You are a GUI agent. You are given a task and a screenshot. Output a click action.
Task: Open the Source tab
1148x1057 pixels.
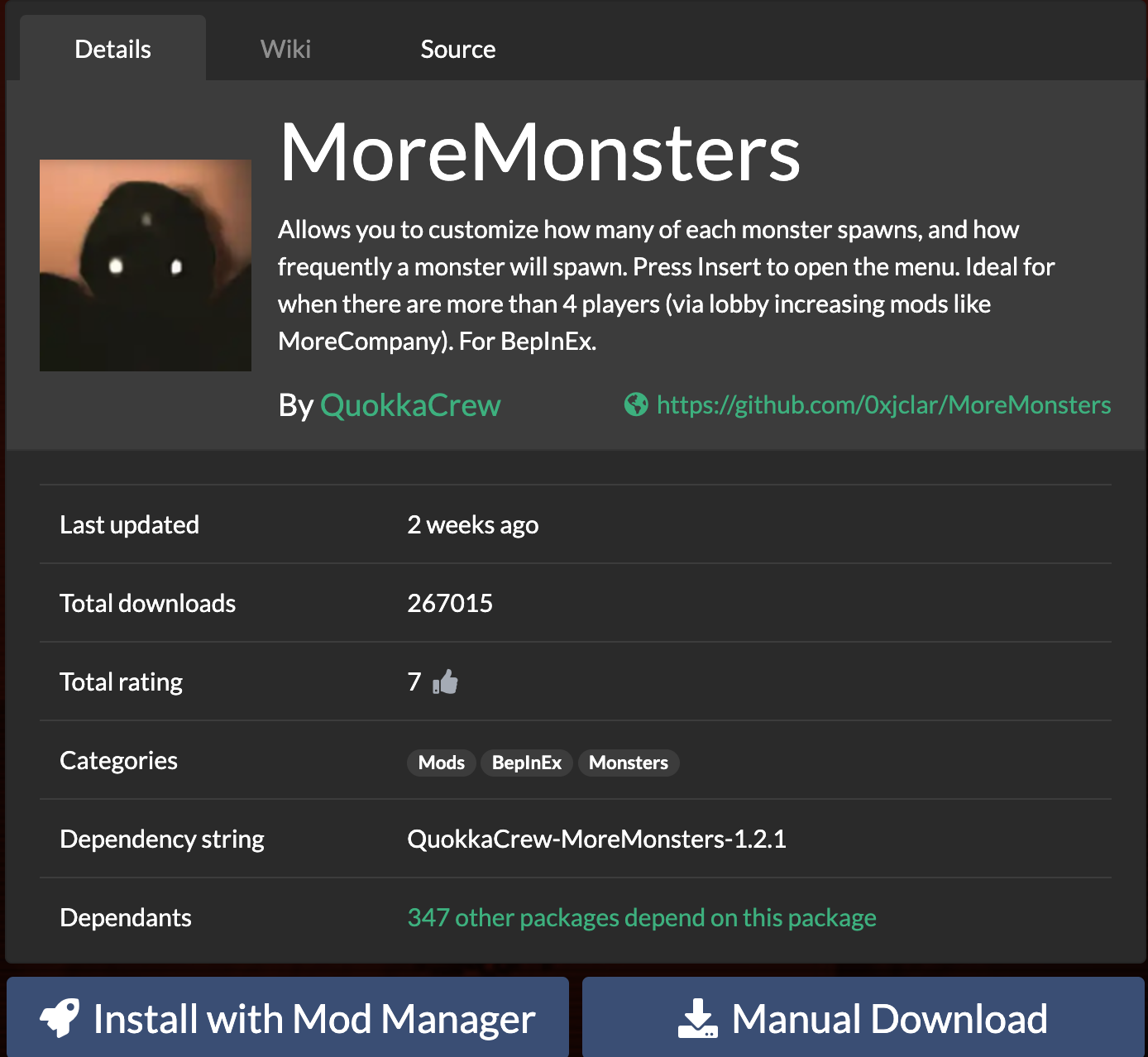coord(457,49)
